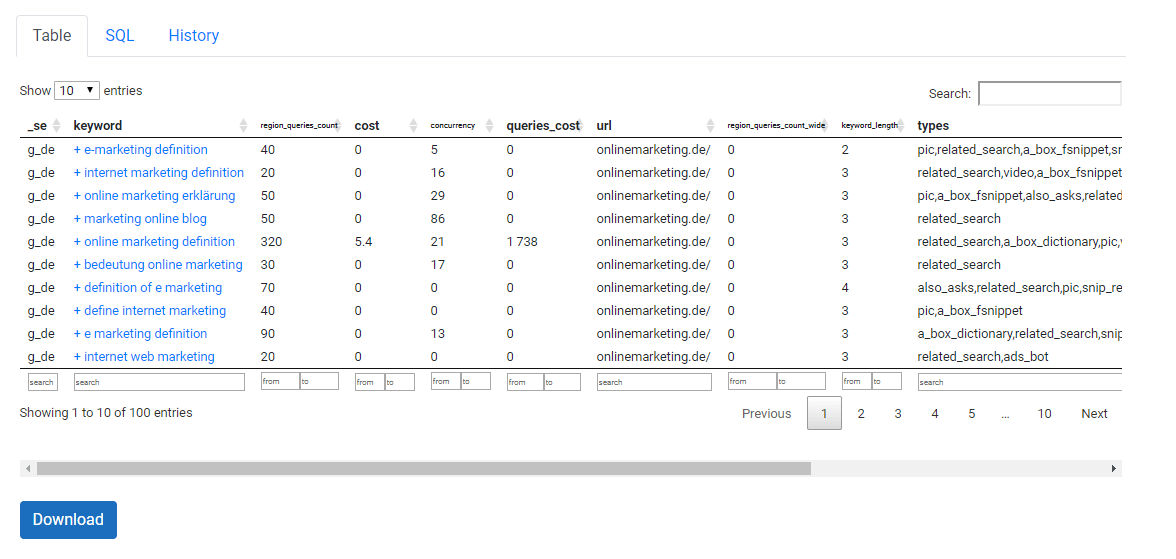Open keyword online marketing definition
1176x559 pixels.
click(154, 242)
